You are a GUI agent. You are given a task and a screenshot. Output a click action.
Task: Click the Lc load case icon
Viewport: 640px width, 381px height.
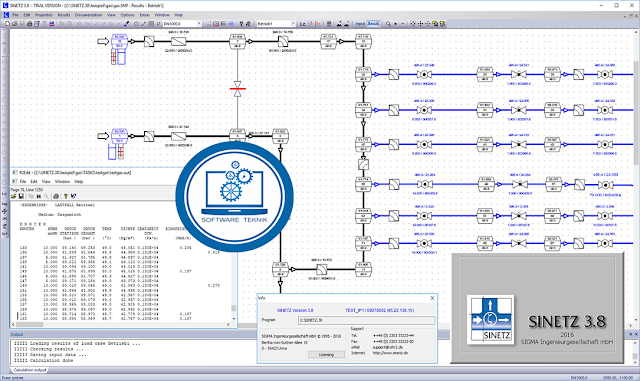(303, 24)
